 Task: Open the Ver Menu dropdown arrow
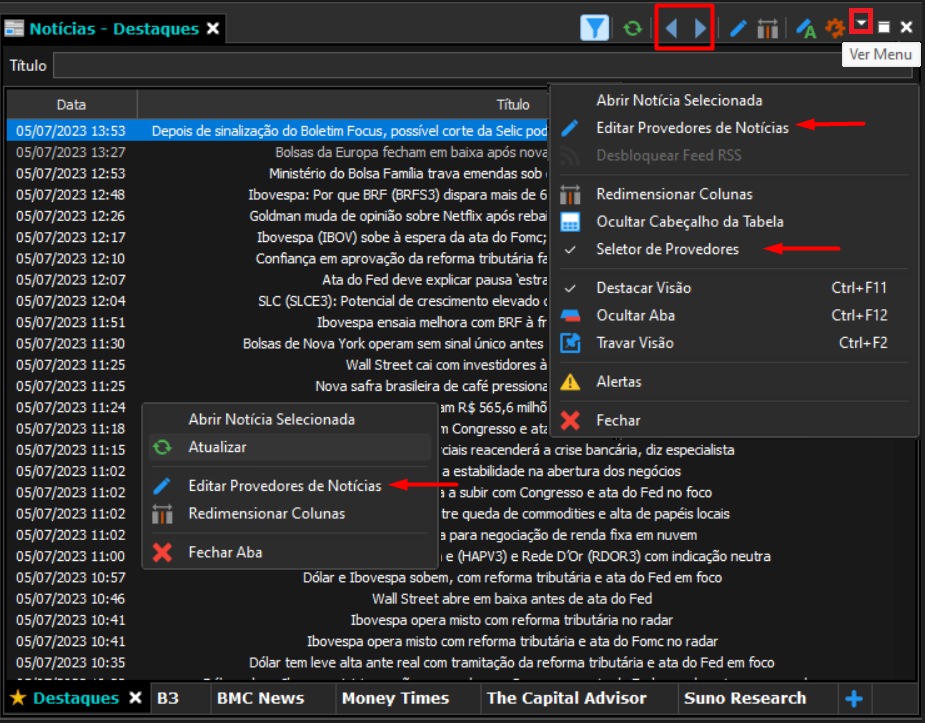pos(862,22)
